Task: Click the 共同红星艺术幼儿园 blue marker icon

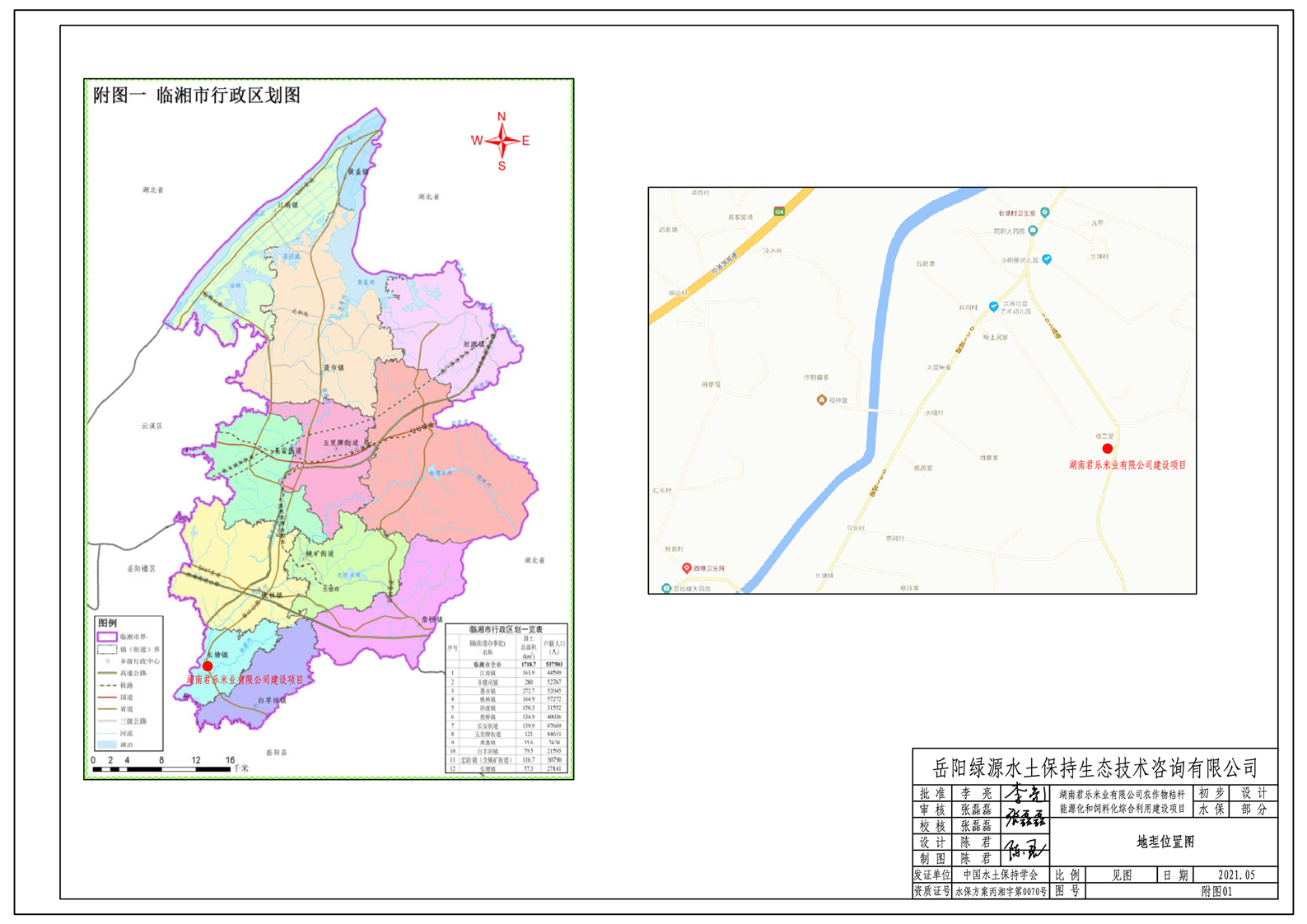Action: pyautogui.click(x=994, y=306)
